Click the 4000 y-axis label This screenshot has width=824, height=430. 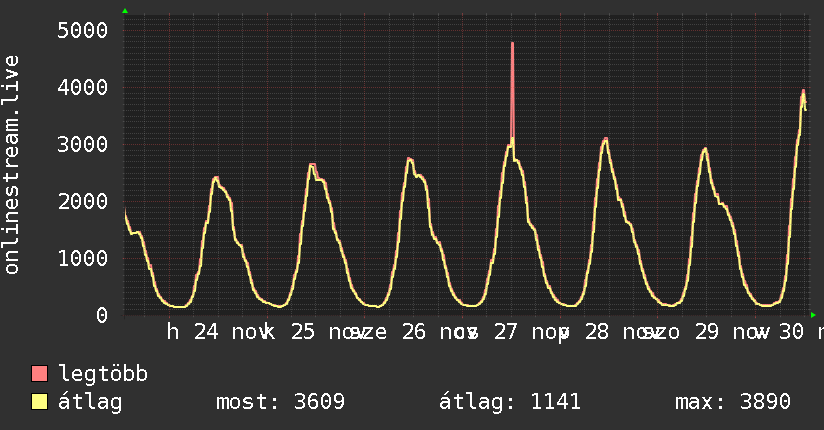83,87
